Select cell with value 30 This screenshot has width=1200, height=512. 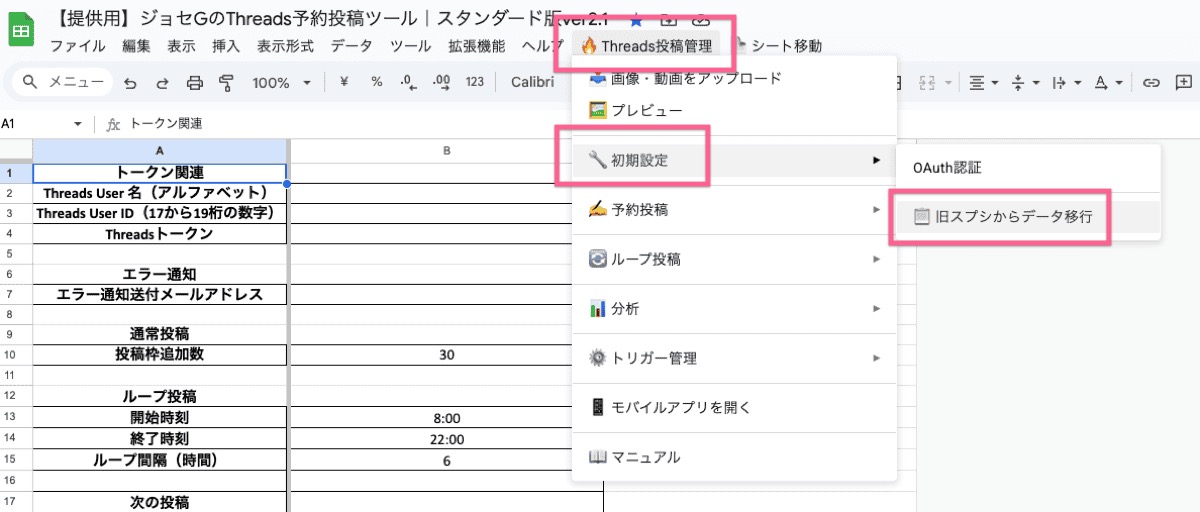(446, 354)
